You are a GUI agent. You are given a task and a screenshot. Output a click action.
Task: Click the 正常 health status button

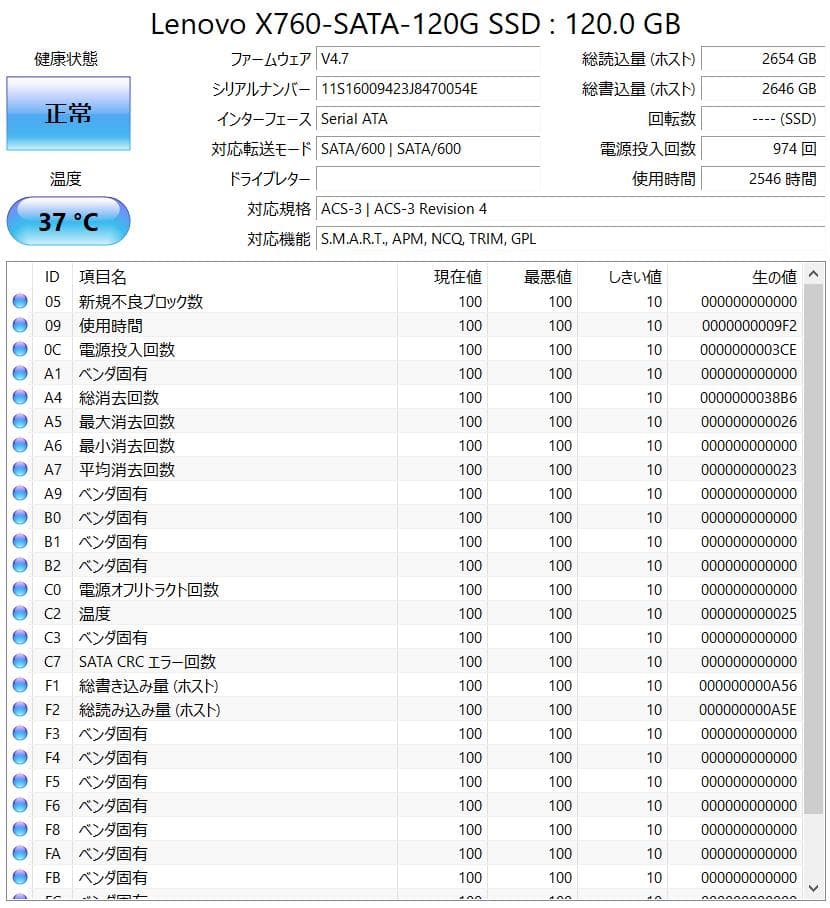(68, 114)
